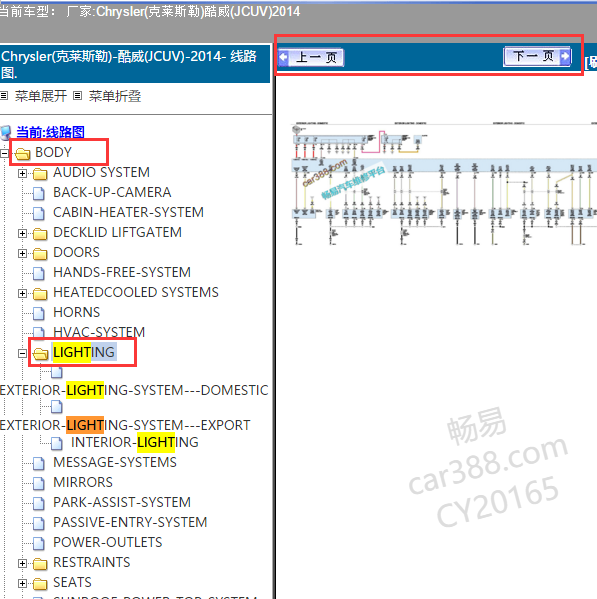Screen dimensions: 597x599
Task: Open the MIRRORS entry
Action: (83, 482)
